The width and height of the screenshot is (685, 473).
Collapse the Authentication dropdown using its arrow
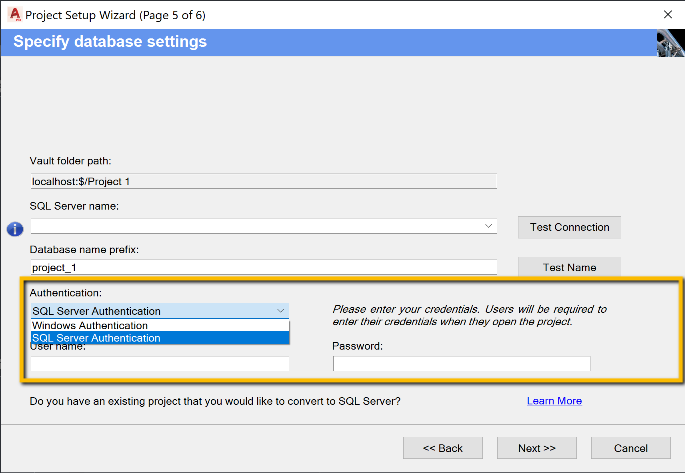coord(281,311)
